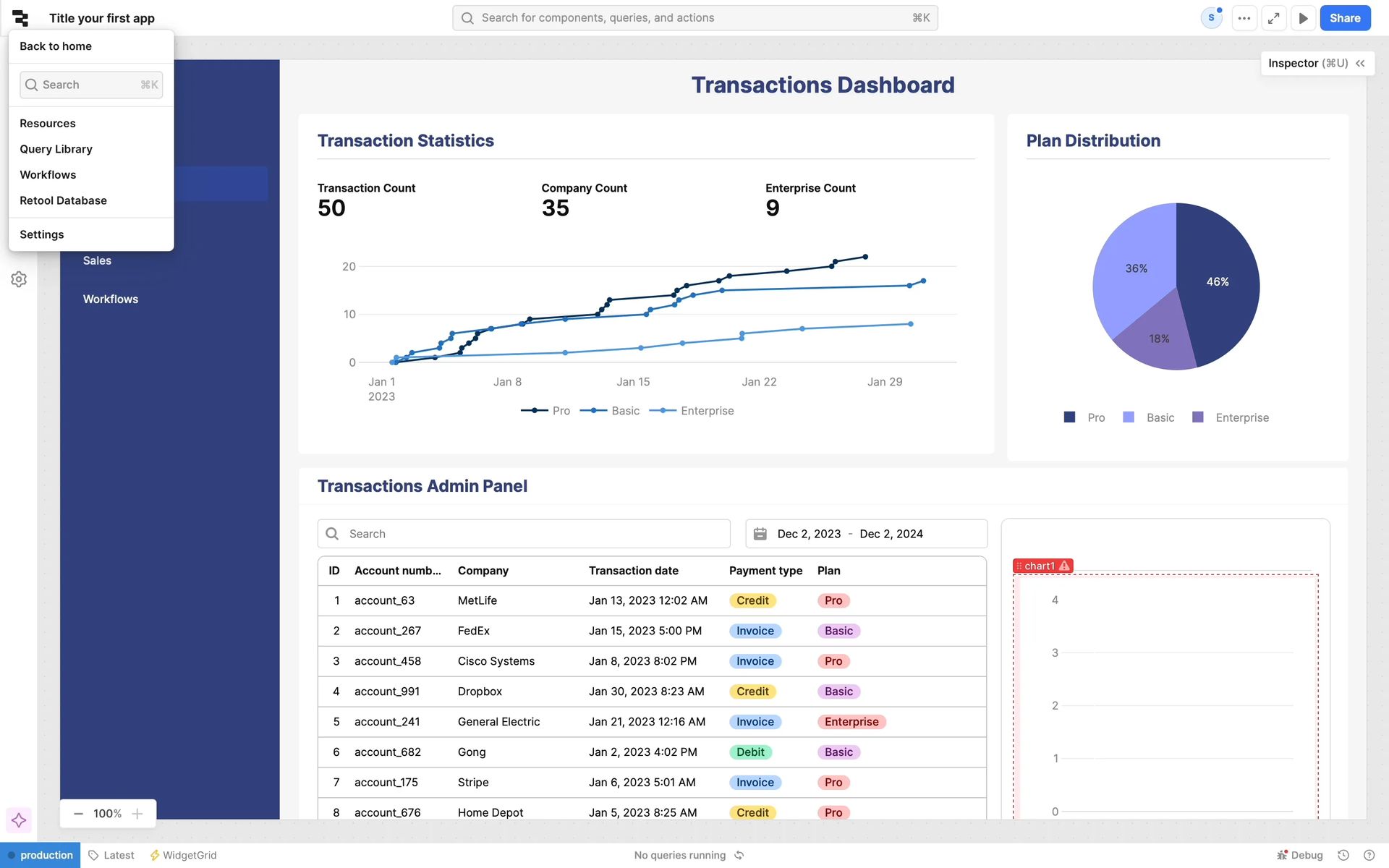Open Workflows in the dropdown menu
This screenshot has width=1389, height=868.
pyautogui.click(x=48, y=175)
